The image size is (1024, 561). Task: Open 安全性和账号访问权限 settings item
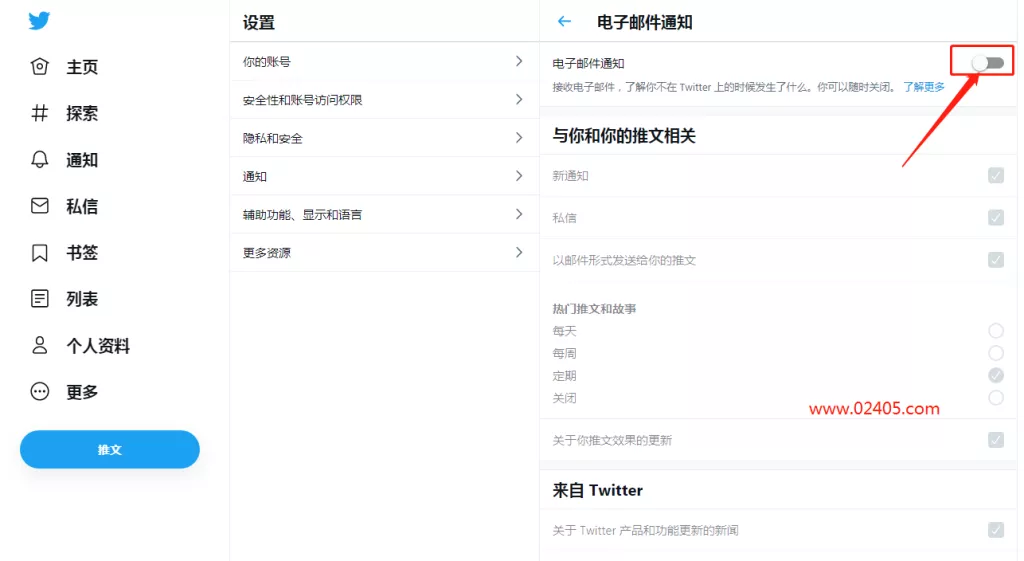pos(384,100)
